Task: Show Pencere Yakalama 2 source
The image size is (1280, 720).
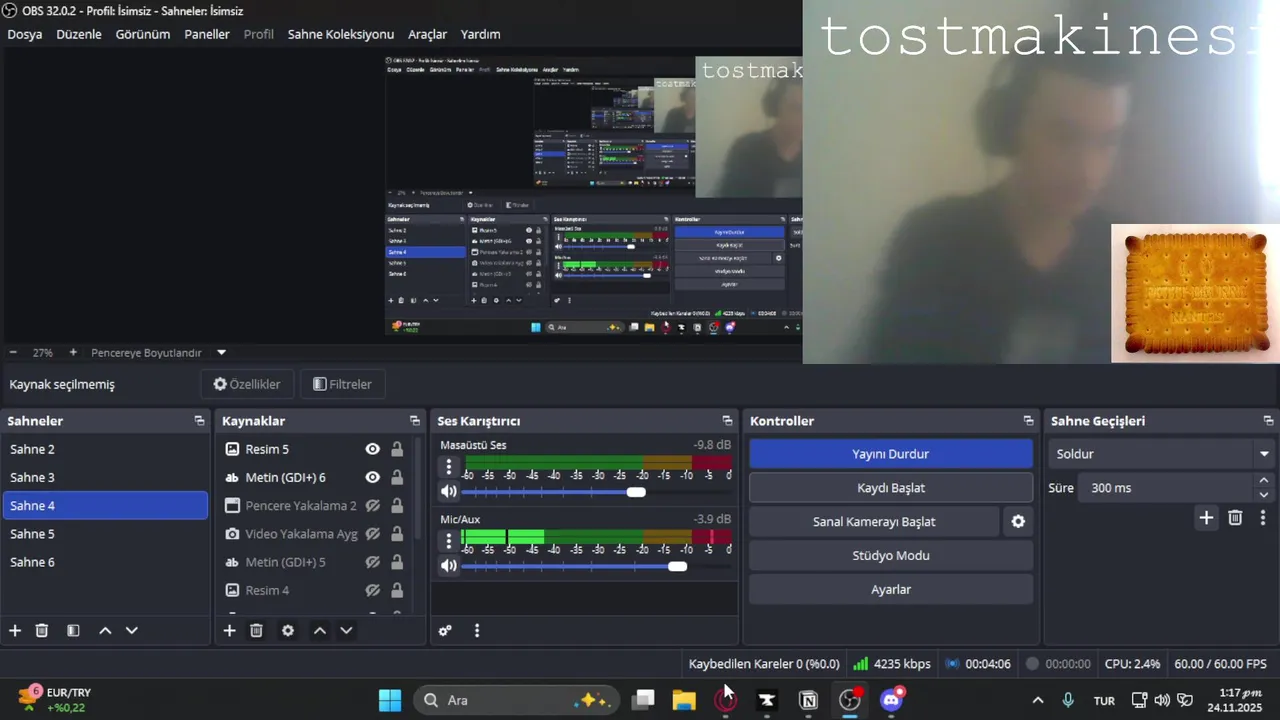Action: (x=373, y=506)
